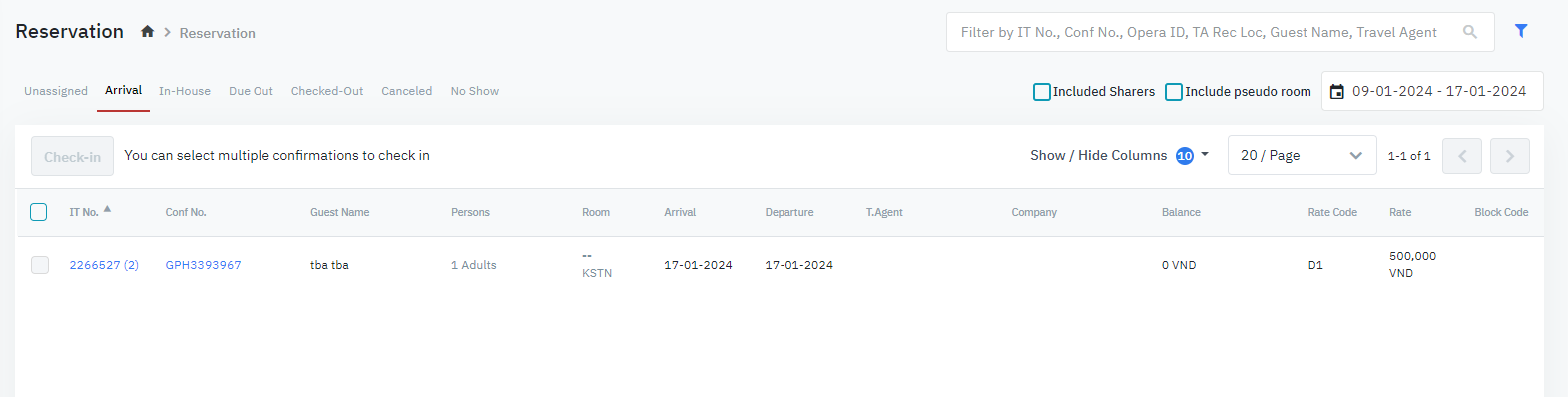Open the 20 / Page size dropdown
This screenshot has width=1568, height=397.
click(1302, 155)
